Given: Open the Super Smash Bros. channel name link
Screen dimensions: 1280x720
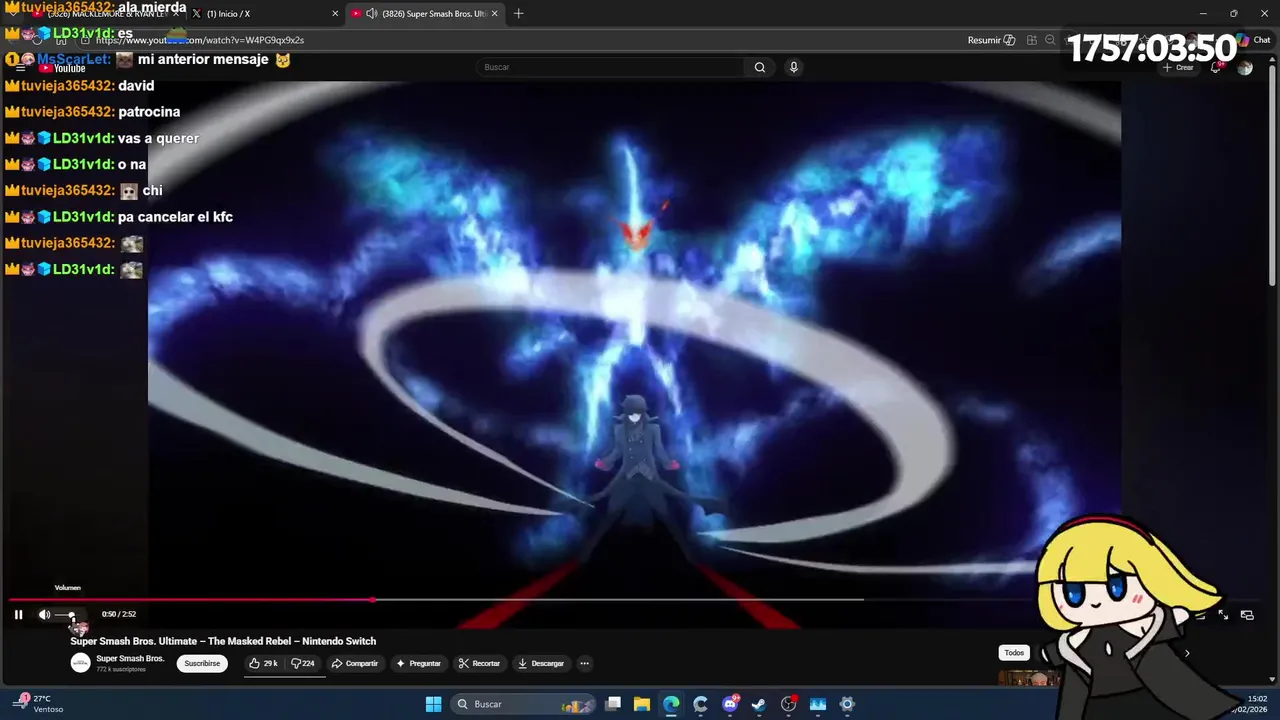Looking at the screenshot, I should (x=130, y=659).
